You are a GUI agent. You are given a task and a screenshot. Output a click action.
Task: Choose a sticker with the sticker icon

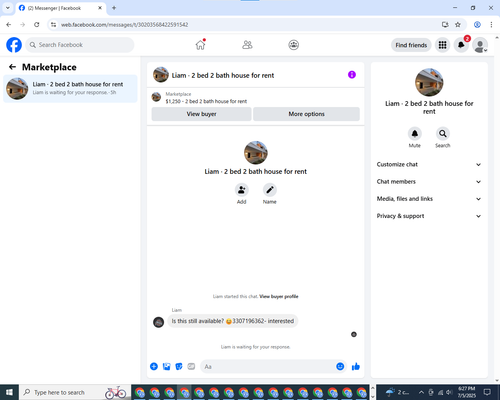pyautogui.click(x=179, y=367)
